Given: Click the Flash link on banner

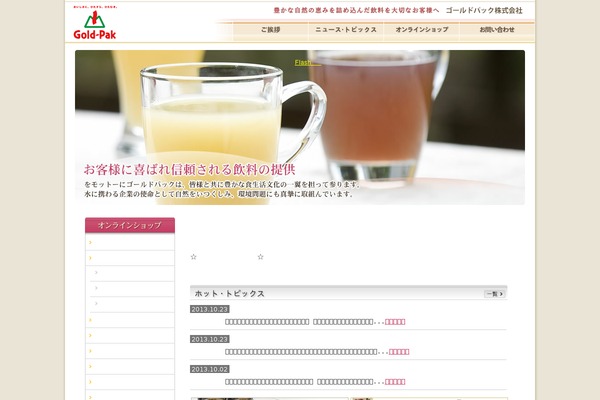Looking at the screenshot, I should tap(307, 63).
